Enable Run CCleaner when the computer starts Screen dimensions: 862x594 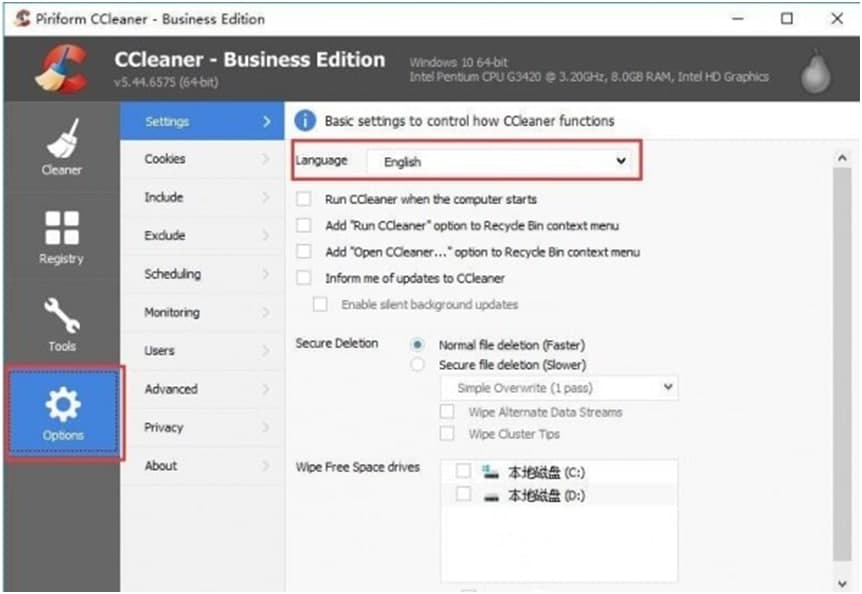coord(305,199)
